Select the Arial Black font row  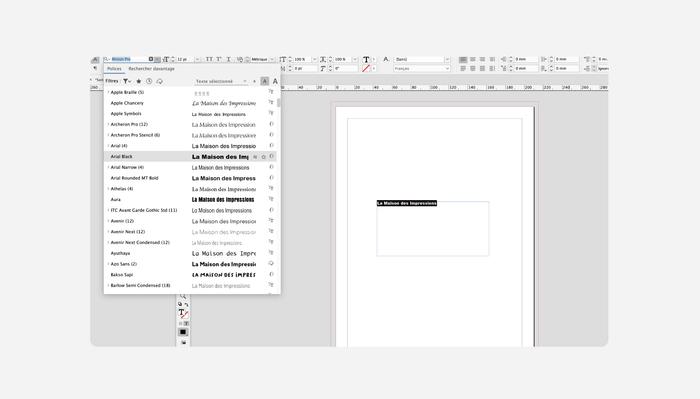(190, 157)
